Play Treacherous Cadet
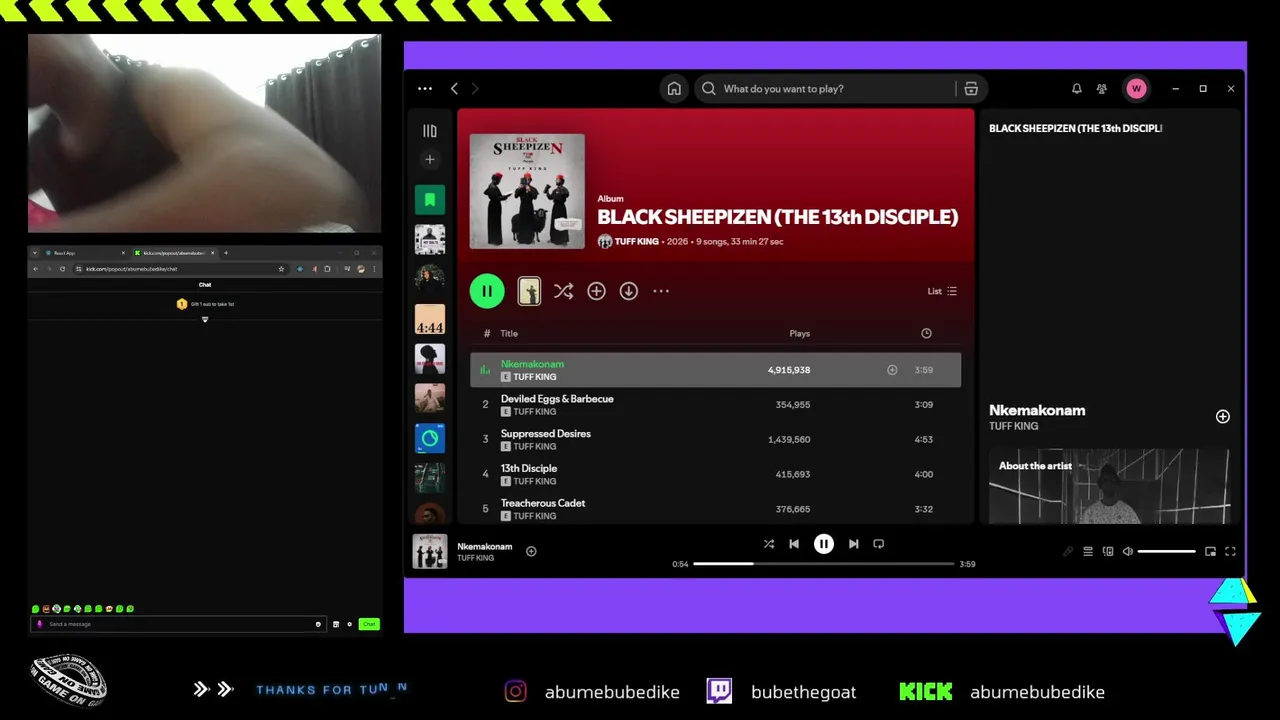Viewport: 1280px width, 720px height. pos(715,509)
